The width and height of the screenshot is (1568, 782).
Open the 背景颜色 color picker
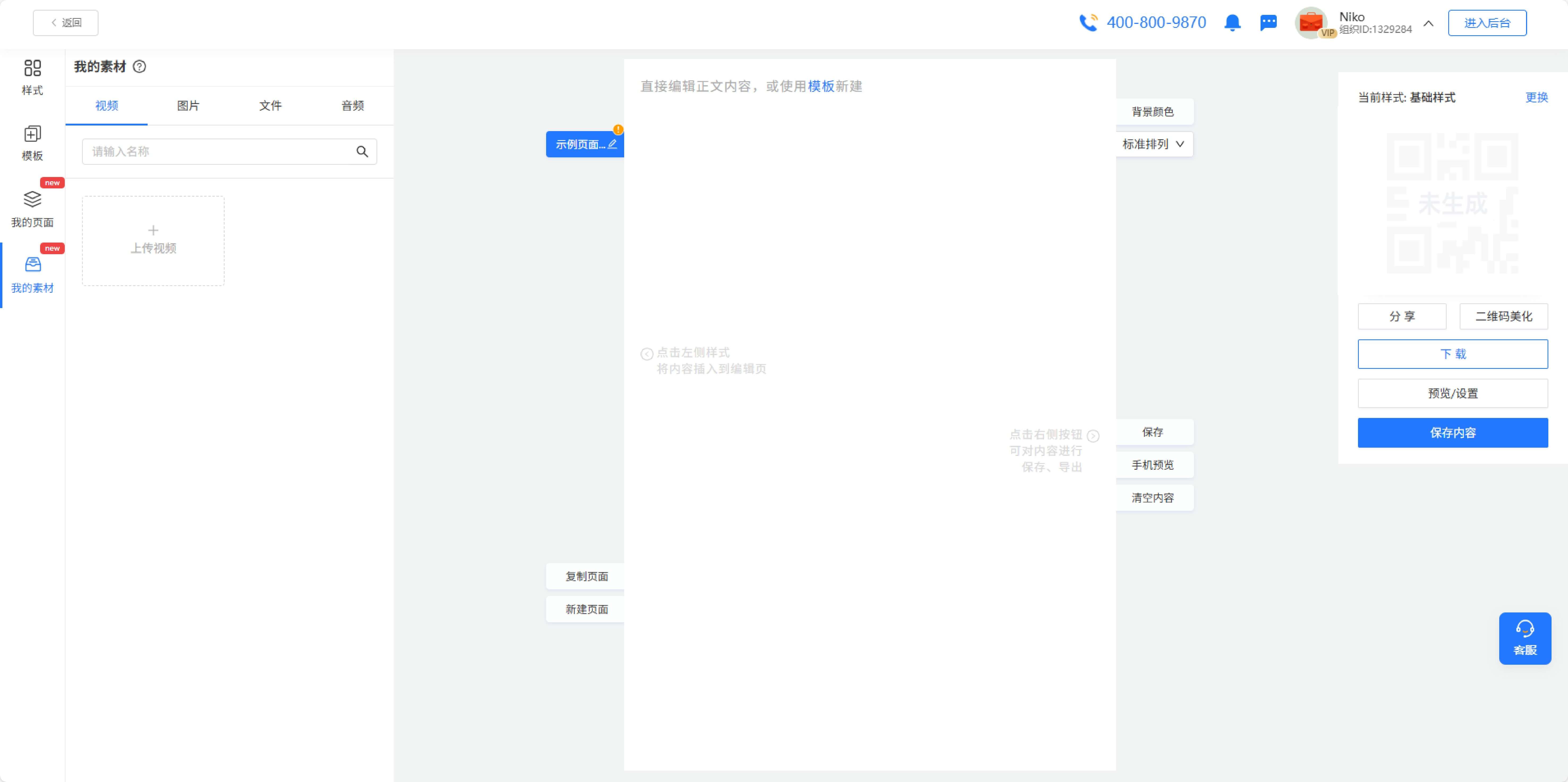(1152, 111)
